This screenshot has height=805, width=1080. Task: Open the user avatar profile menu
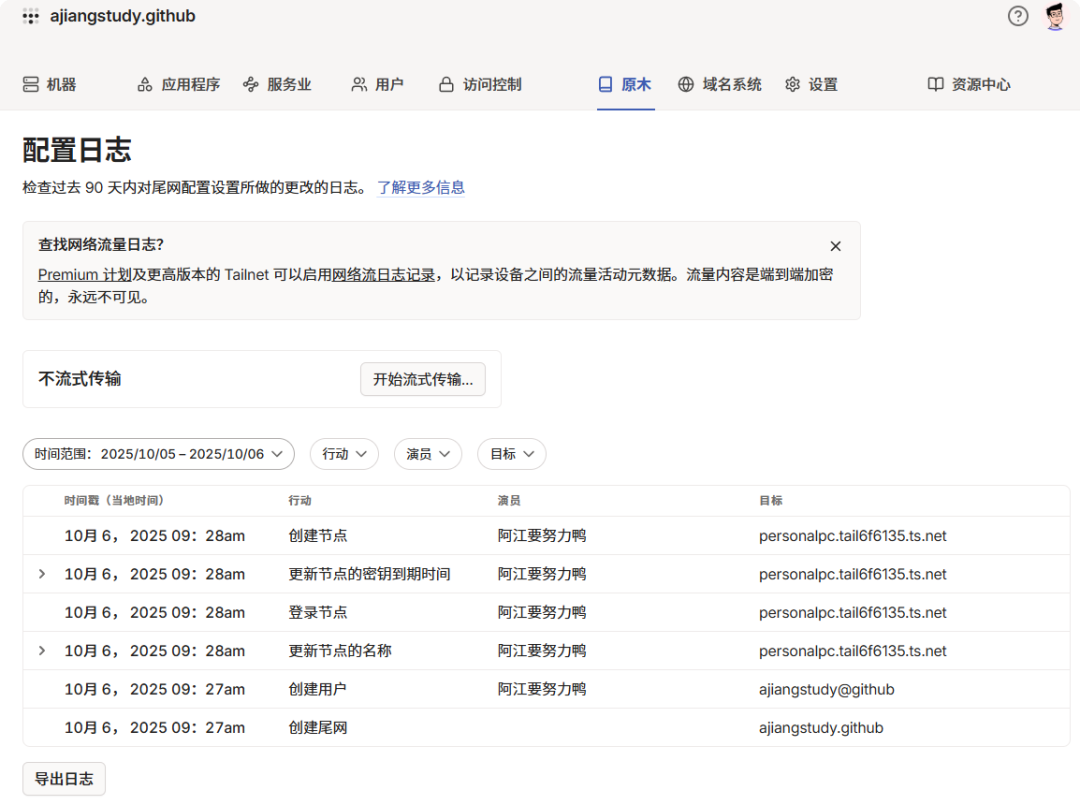1055,16
